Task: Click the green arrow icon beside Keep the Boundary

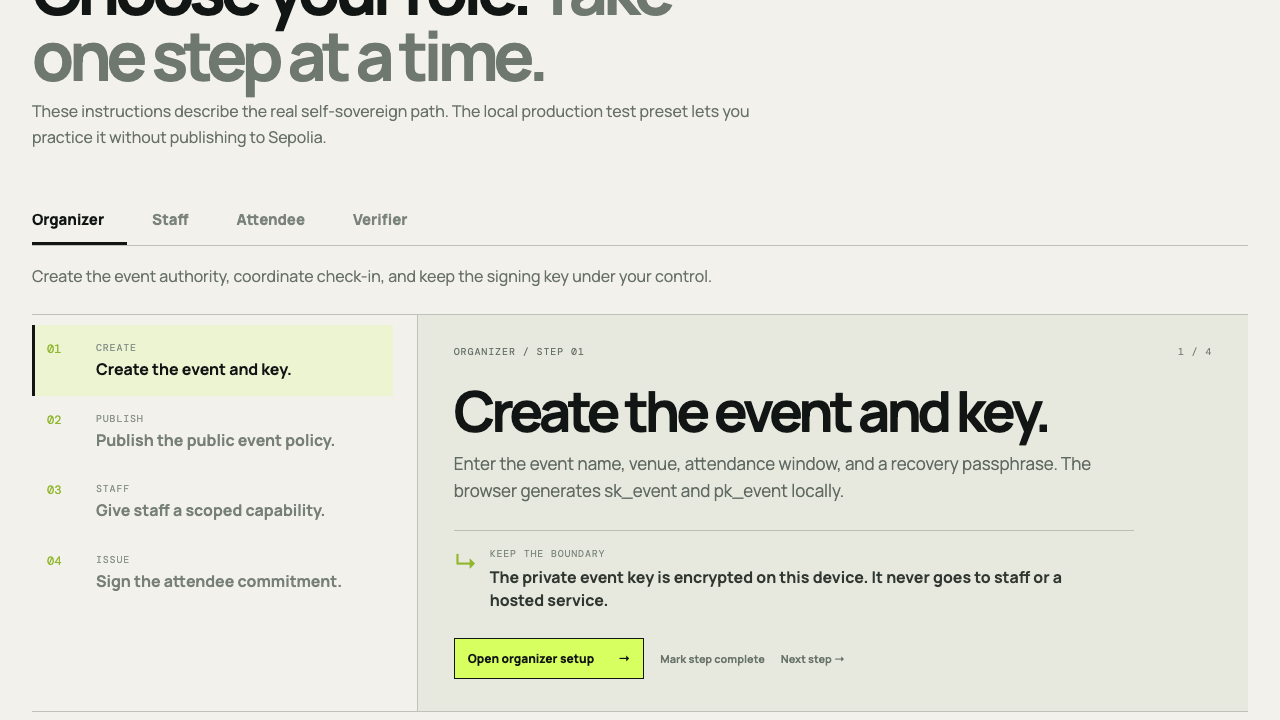Action: click(465, 562)
